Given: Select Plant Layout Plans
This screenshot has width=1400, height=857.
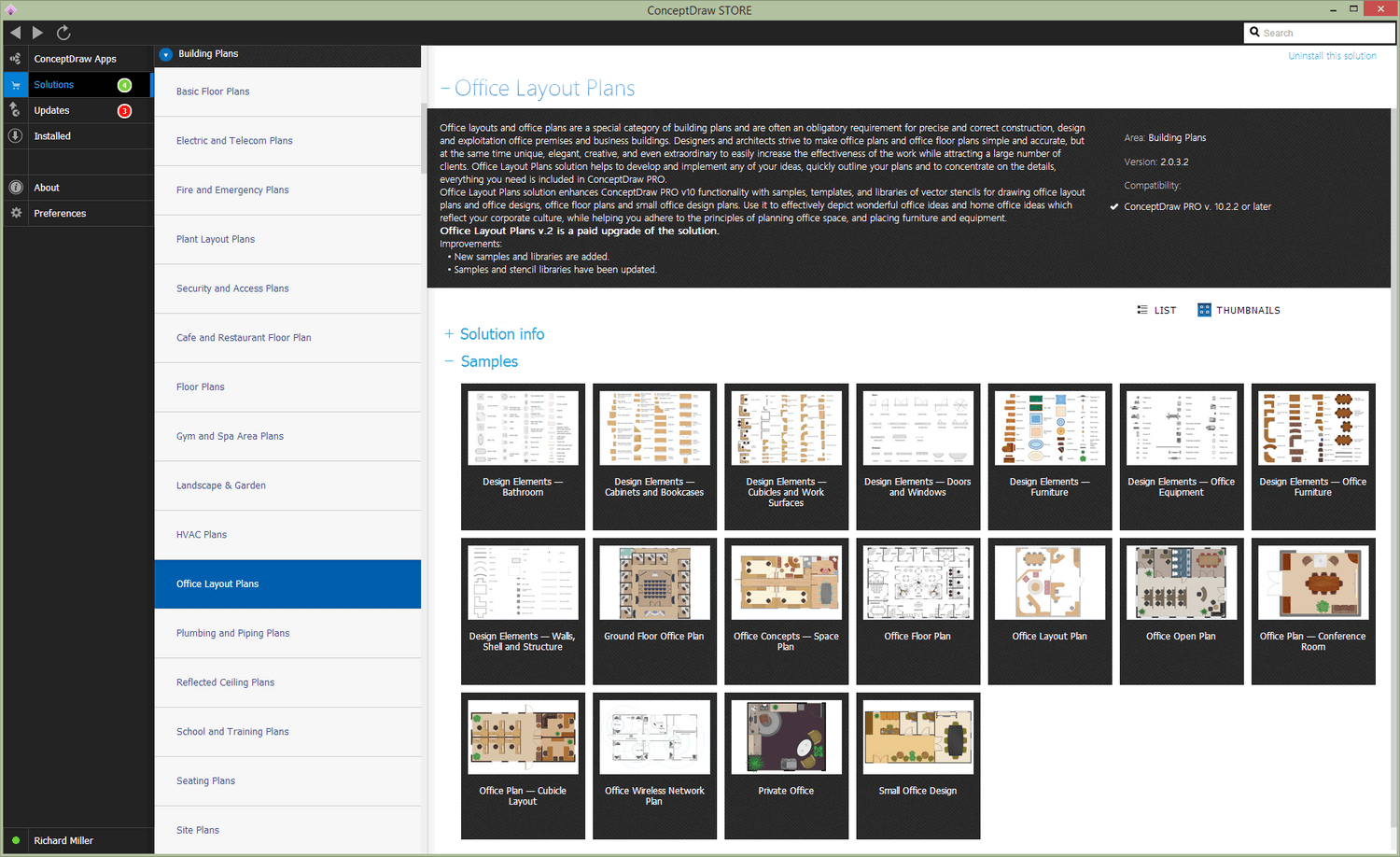Looking at the screenshot, I should 287,239.
